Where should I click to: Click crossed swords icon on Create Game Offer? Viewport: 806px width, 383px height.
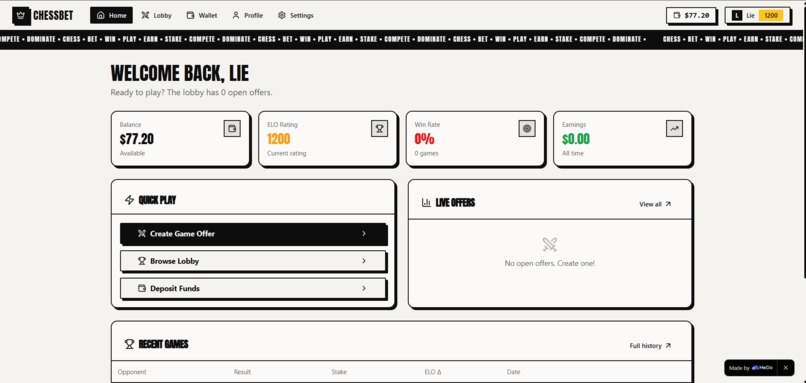point(142,233)
